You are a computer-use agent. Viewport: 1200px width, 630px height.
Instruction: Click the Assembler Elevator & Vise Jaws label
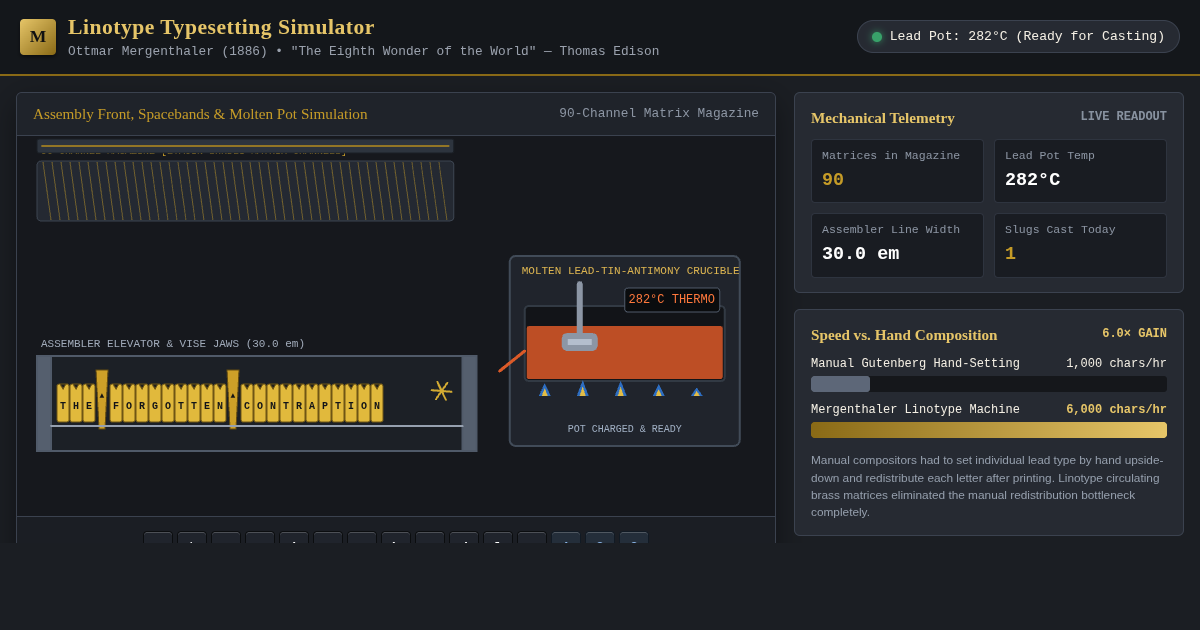coord(173,344)
